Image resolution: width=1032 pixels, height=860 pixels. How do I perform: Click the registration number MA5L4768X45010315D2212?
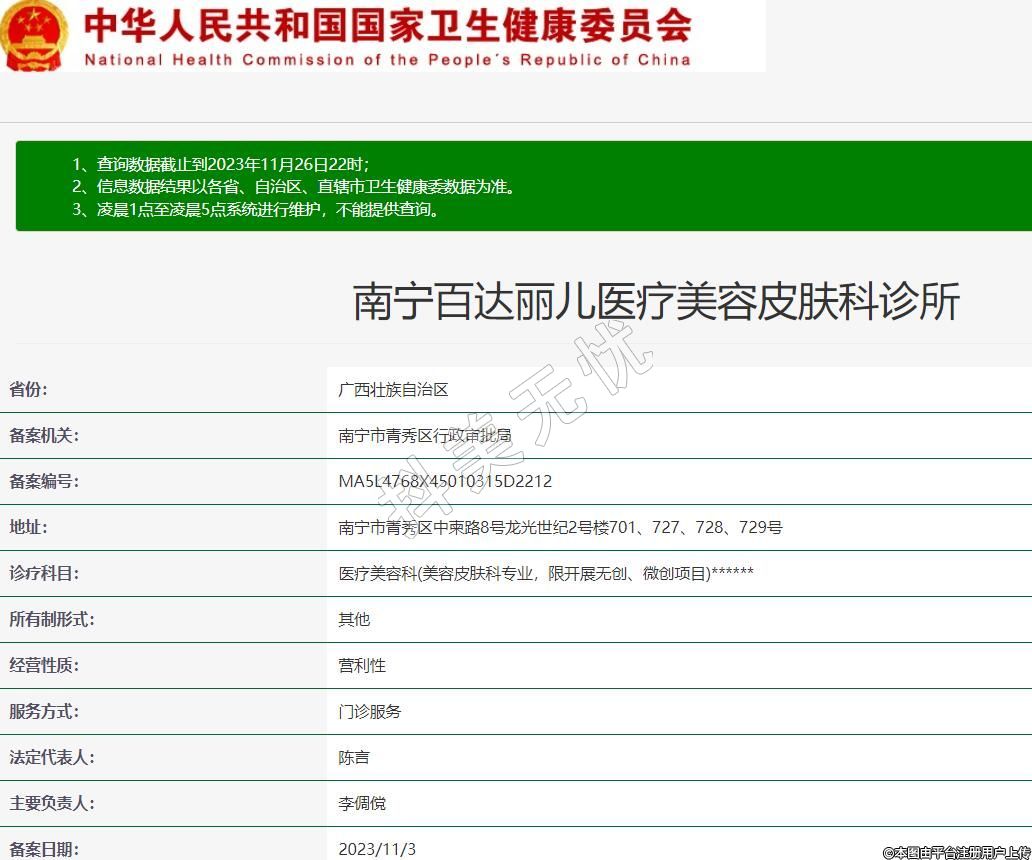click(x=445, y=482)
